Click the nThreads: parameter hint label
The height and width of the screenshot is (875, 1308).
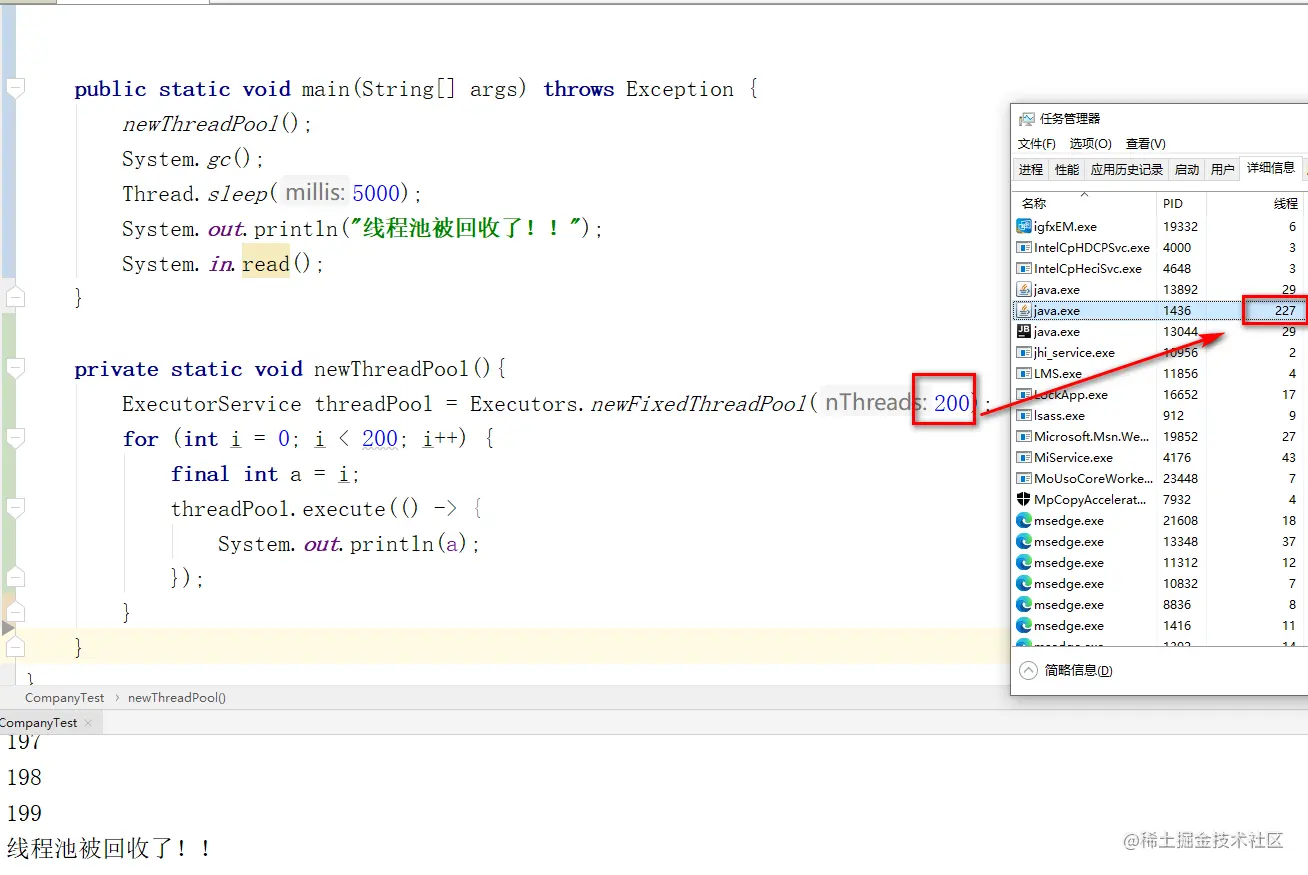pos(875,403)
